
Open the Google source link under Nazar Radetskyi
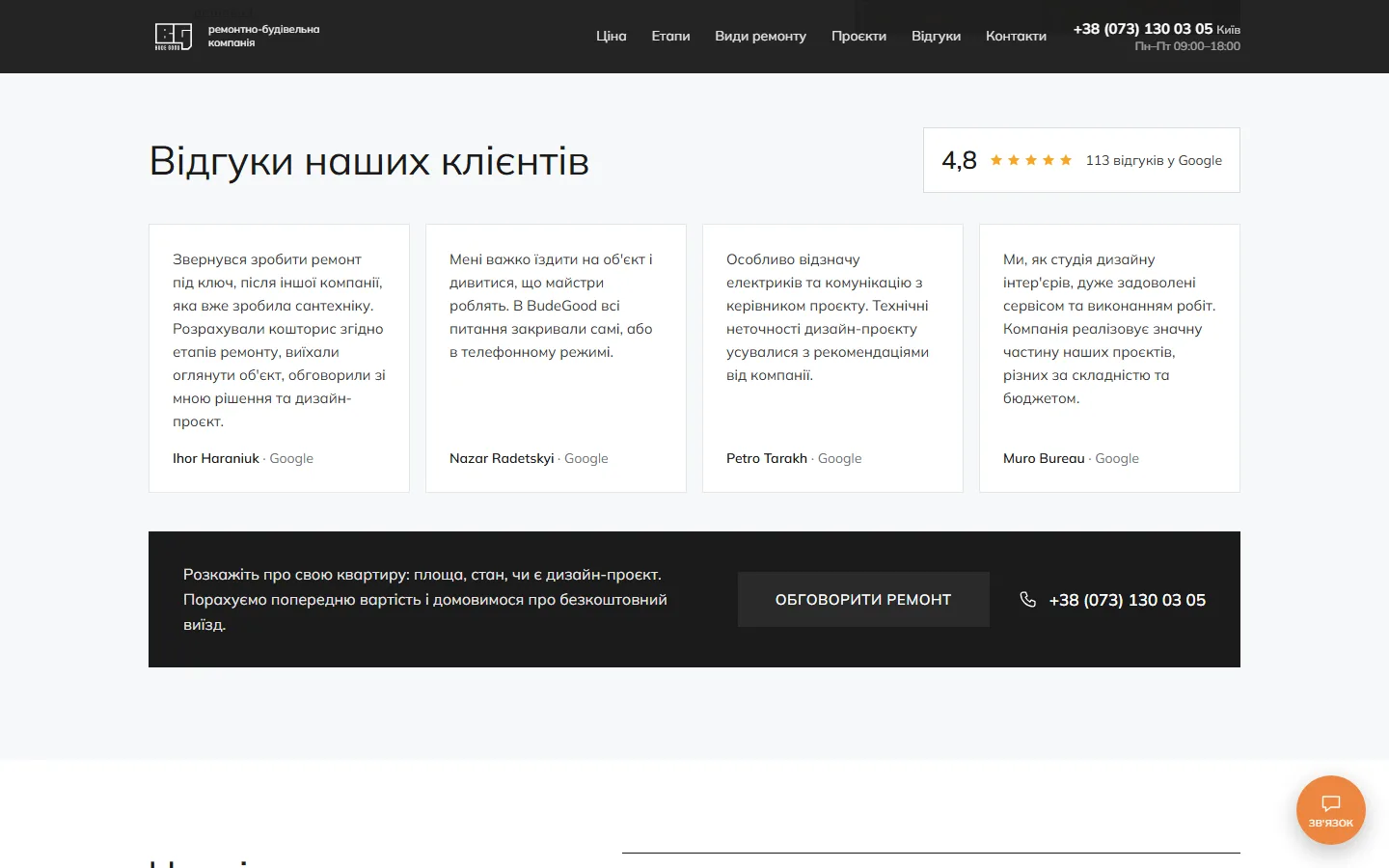[586, 458]
